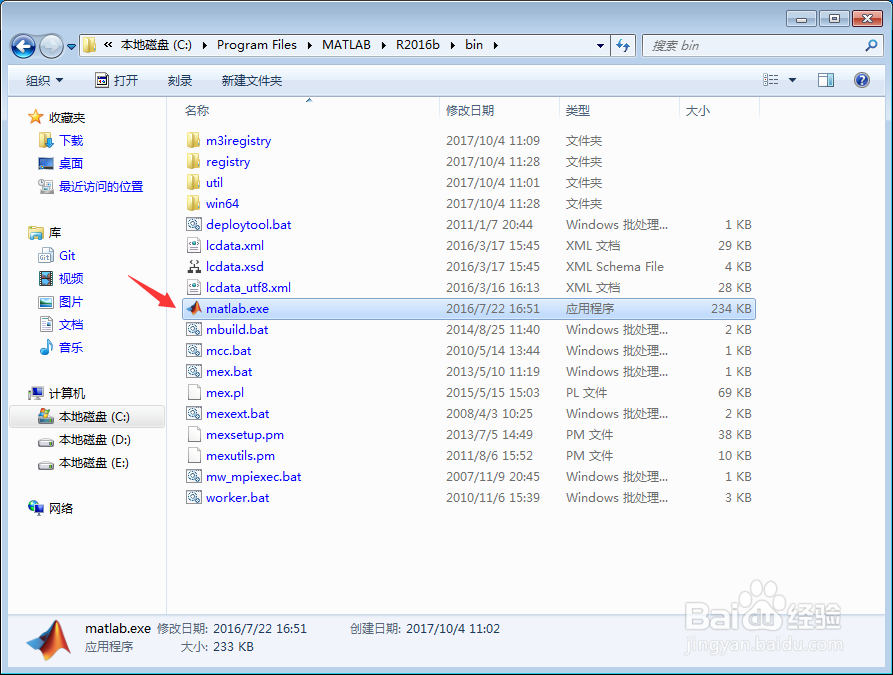Expand the chevron after Program Files
Image resolution: width=893 pixels, height=675 pixels.
tap(309, 46)
